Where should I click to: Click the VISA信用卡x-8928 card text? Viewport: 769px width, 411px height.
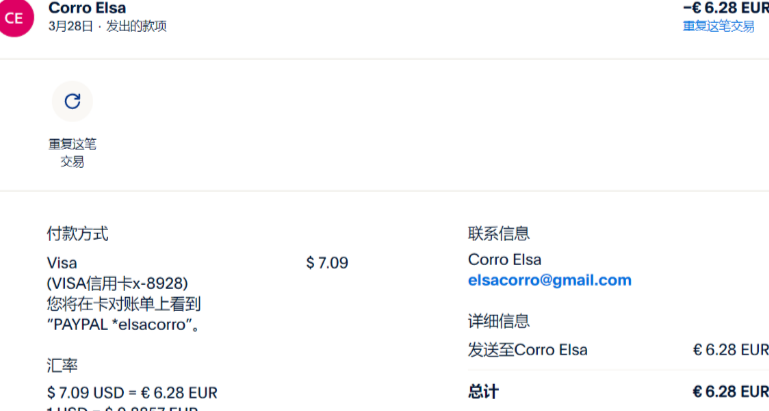117,283
